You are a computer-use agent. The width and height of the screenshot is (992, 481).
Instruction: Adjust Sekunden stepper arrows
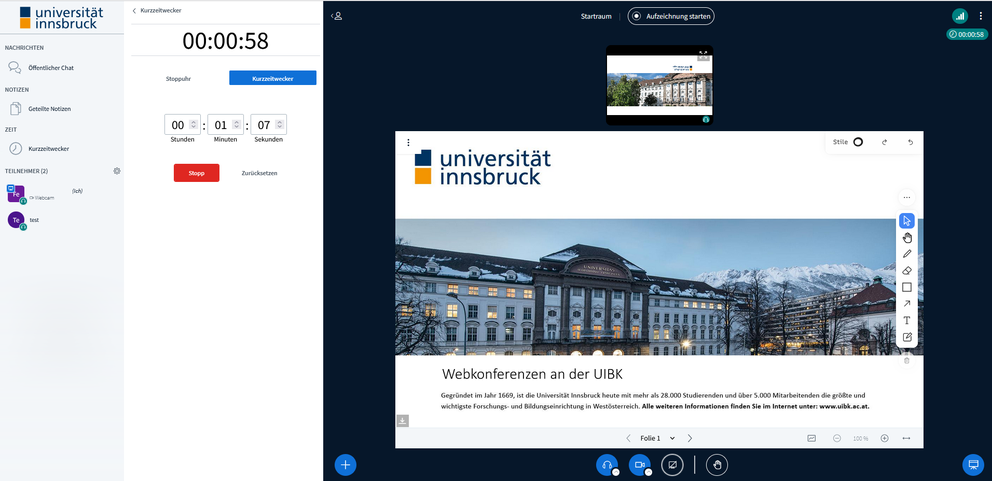280,125
